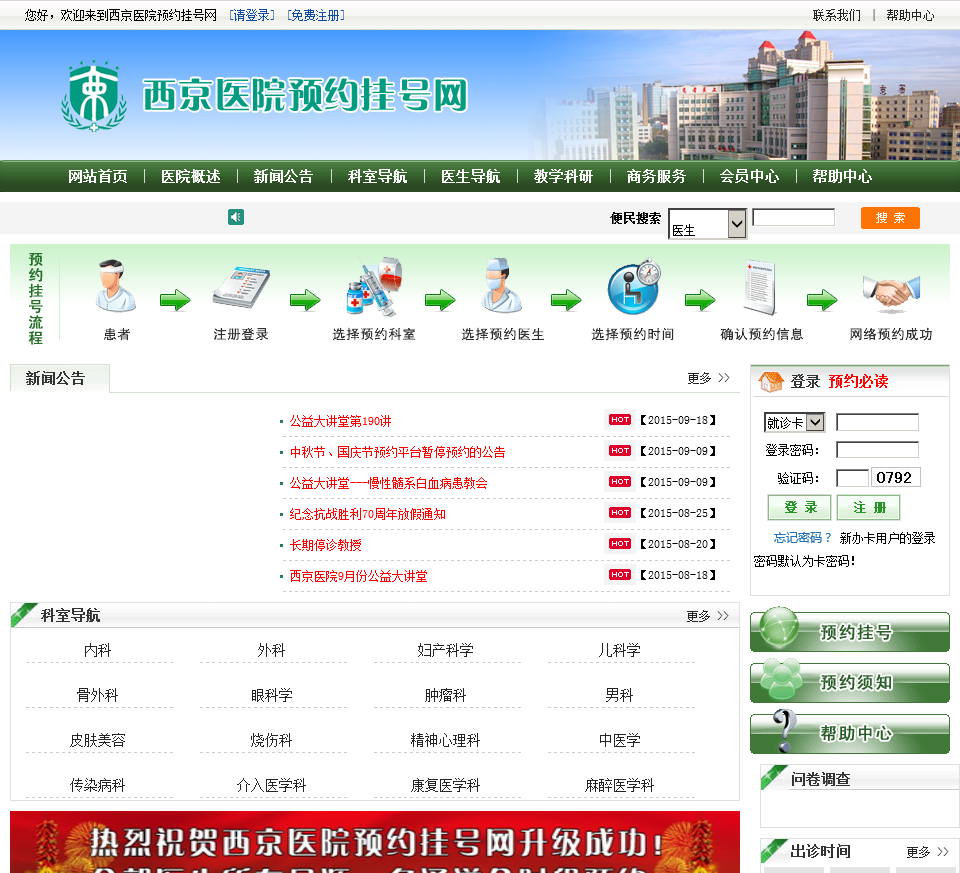Click the orange 搜索 button

(x=890, y=218)
